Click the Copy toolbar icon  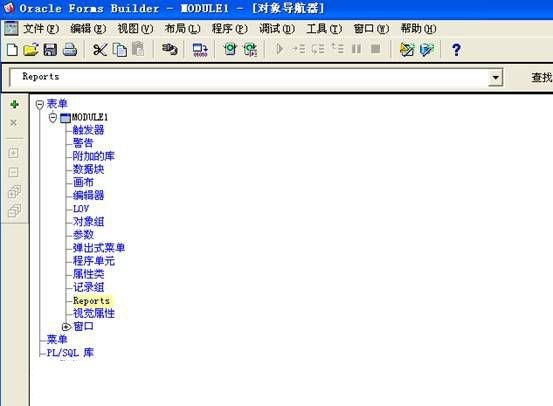(x=120, y=50)
